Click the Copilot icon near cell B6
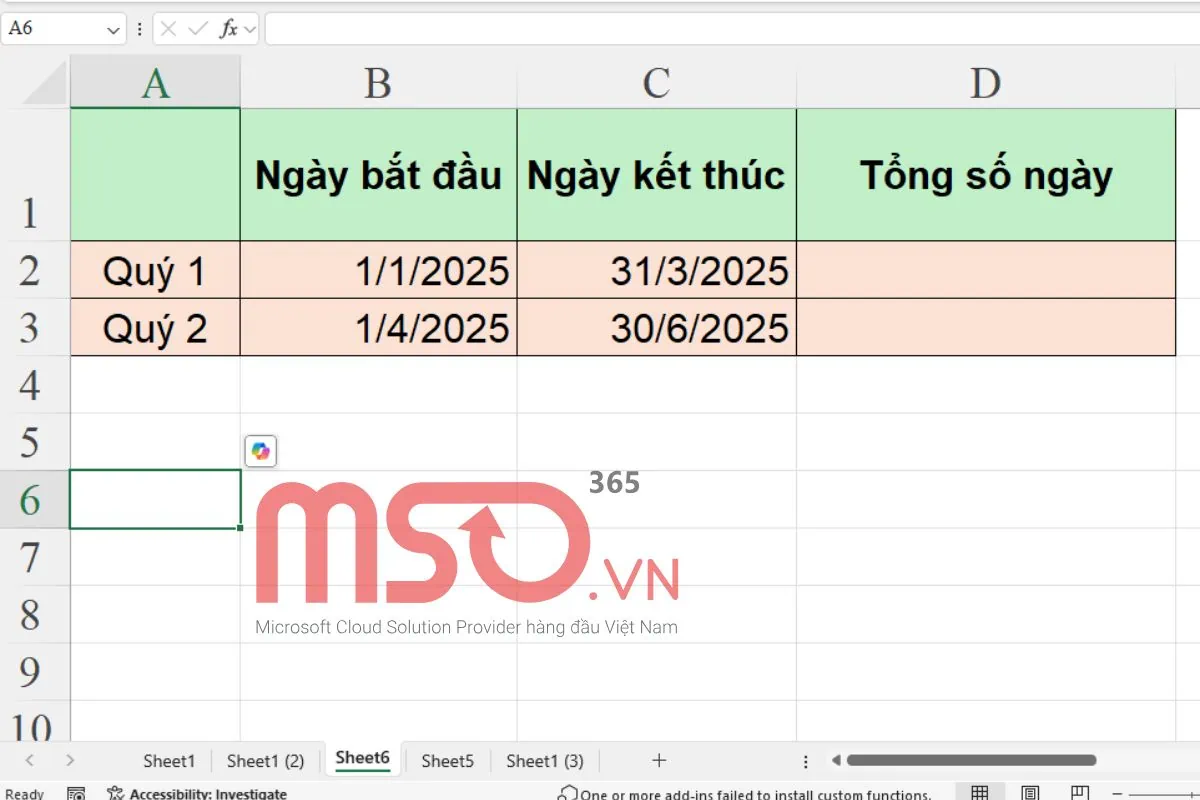The image size is (1200, 800). (x=260, y=451)
